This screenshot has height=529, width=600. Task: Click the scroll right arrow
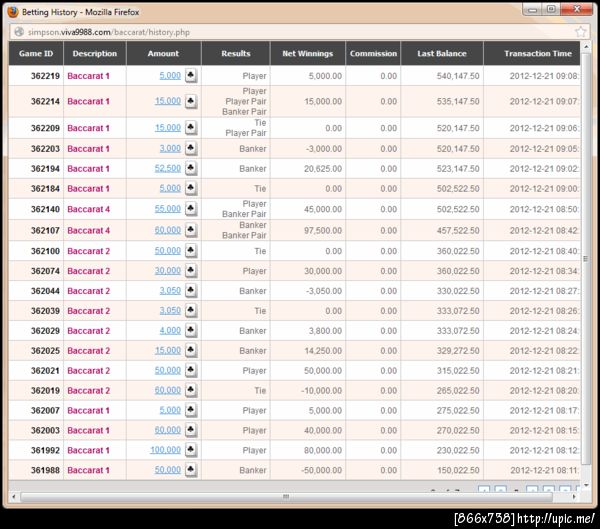point(574,497)
